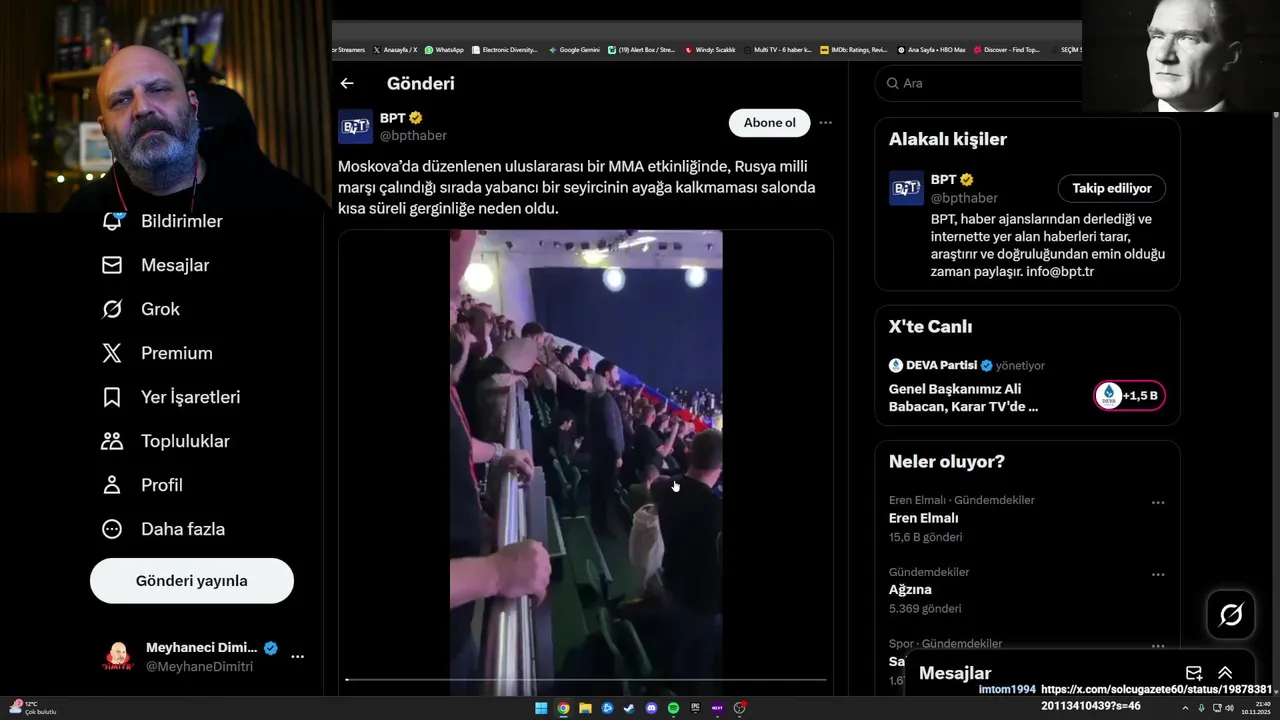The image size is (1280, 720).
Task: Open the weather widget in taskbar
Action: 33,708
